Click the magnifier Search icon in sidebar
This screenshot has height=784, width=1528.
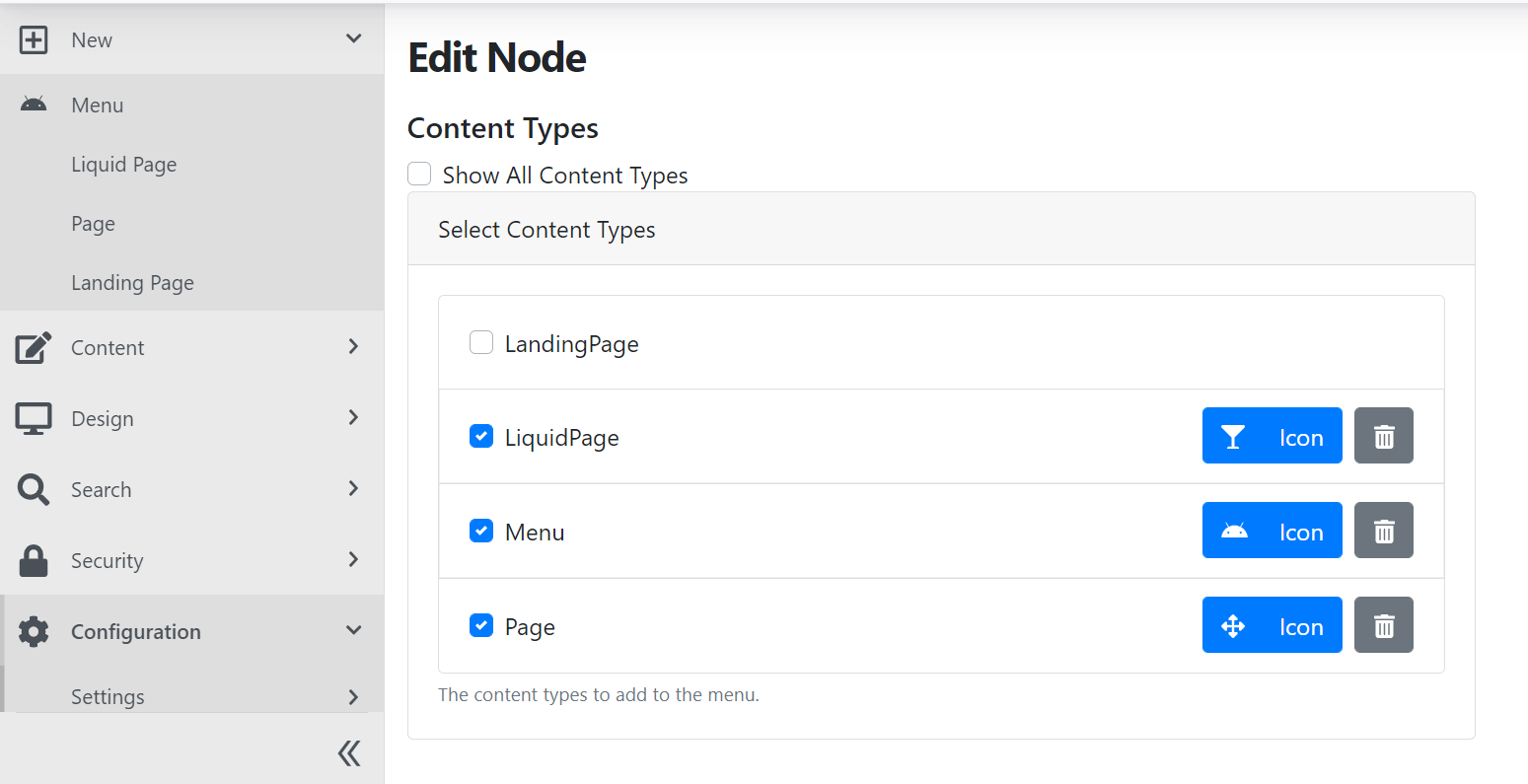(34, 489)
